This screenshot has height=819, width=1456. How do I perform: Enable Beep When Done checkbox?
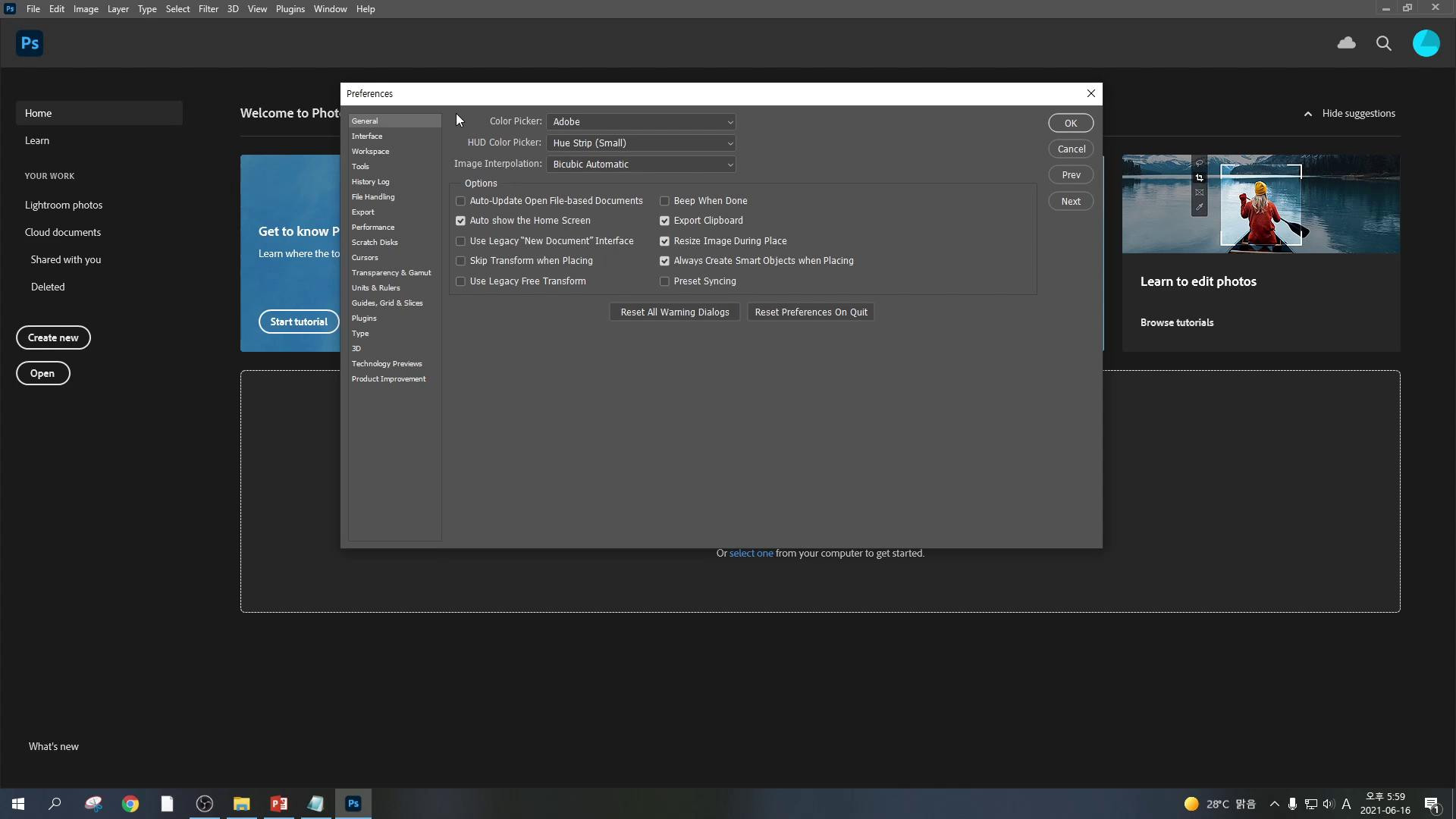point(664,201)
